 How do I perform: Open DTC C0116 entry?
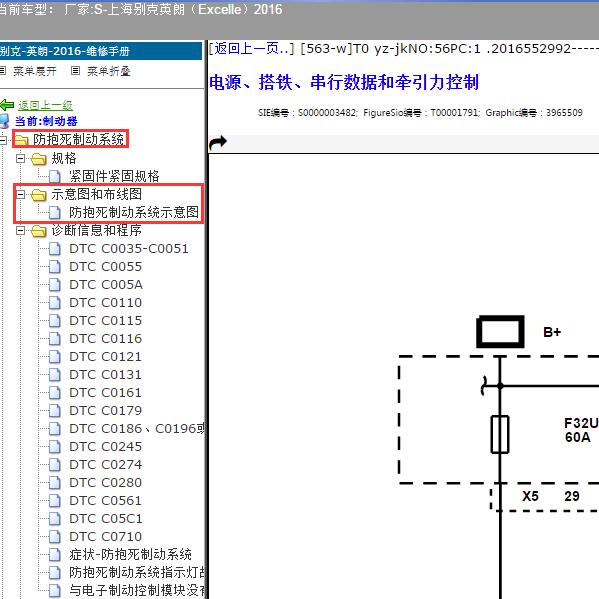[106, 338]
